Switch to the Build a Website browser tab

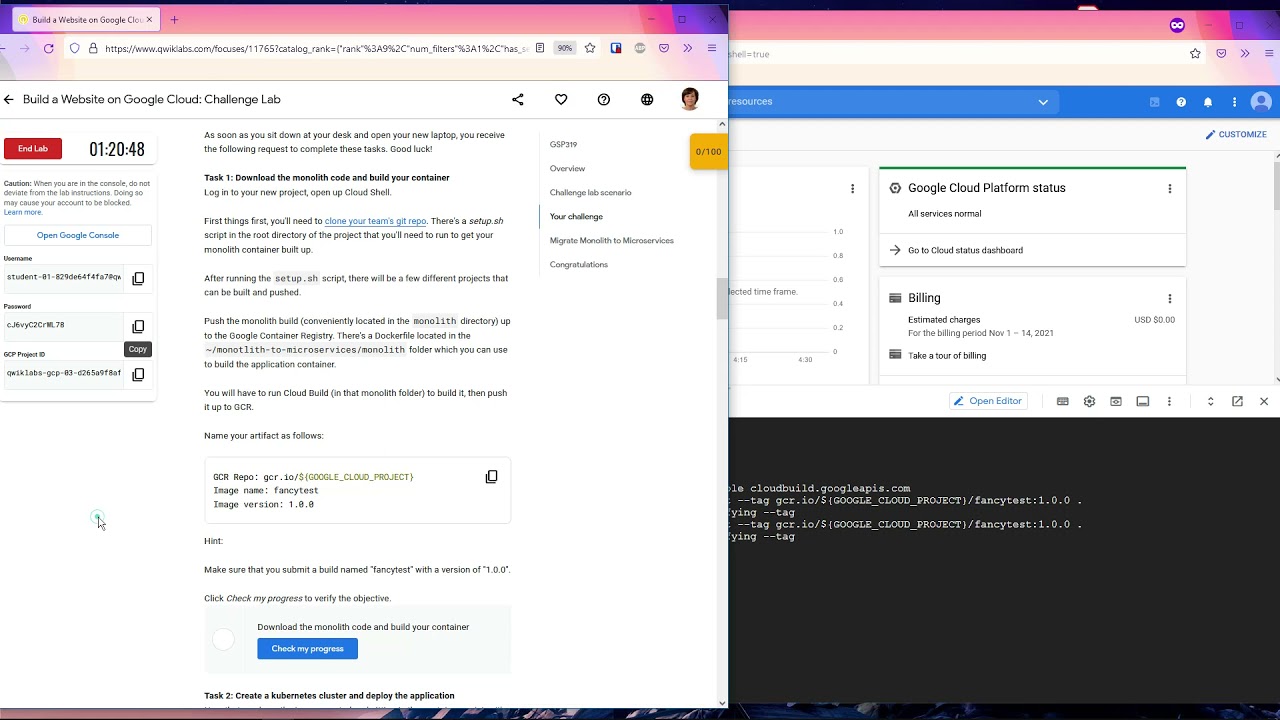click(x=86, y=19)
